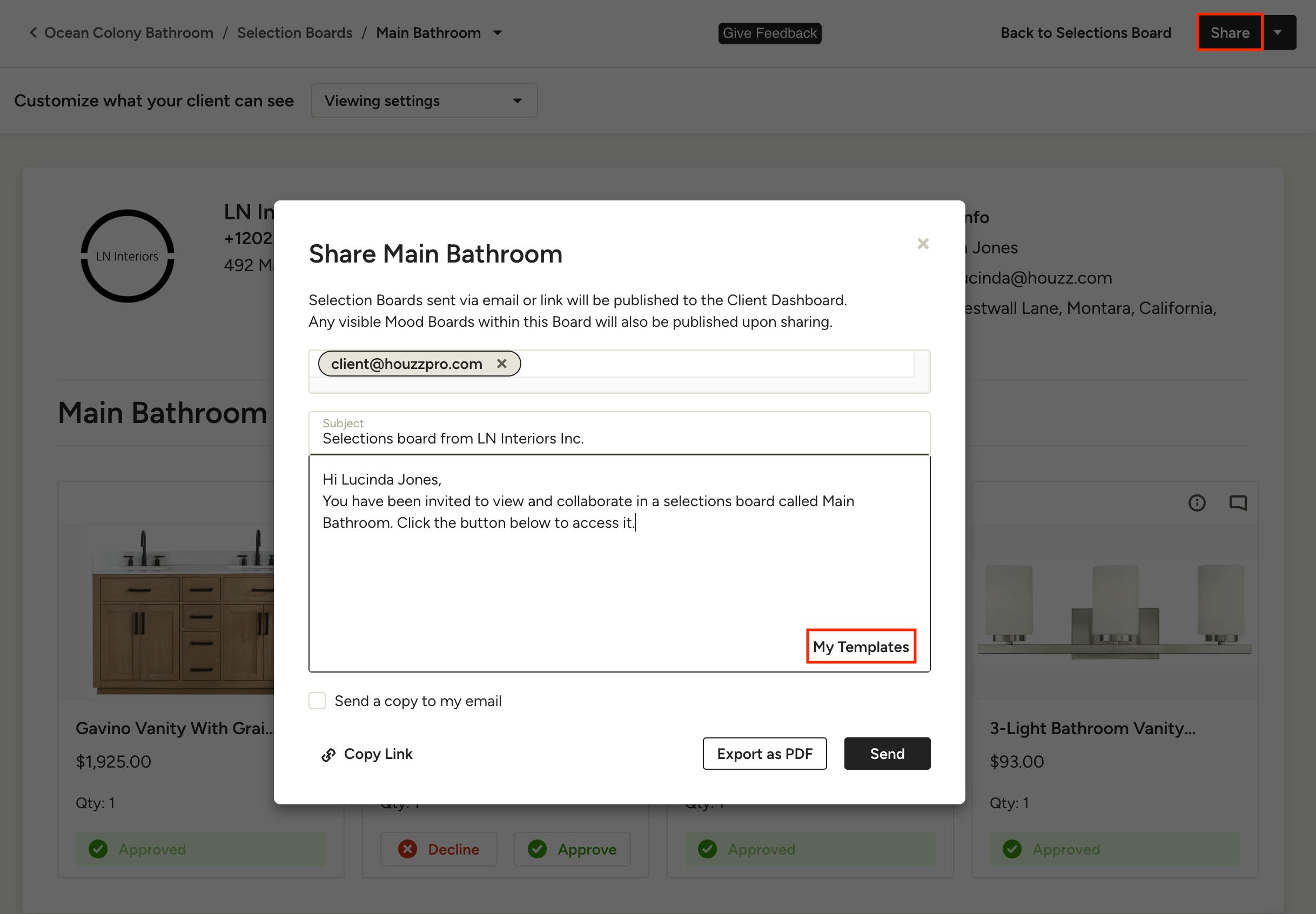
Task: Click the Main Bathroom board heading
Action: tap(163, 412)
